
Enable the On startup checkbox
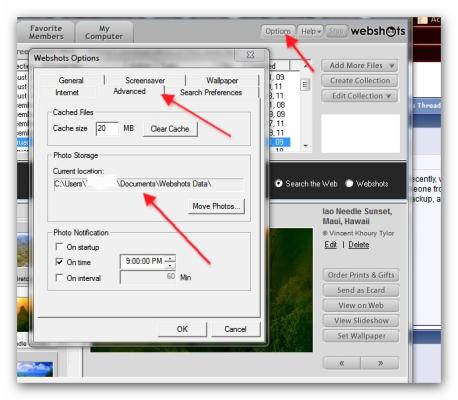click(x=59, y=247)
